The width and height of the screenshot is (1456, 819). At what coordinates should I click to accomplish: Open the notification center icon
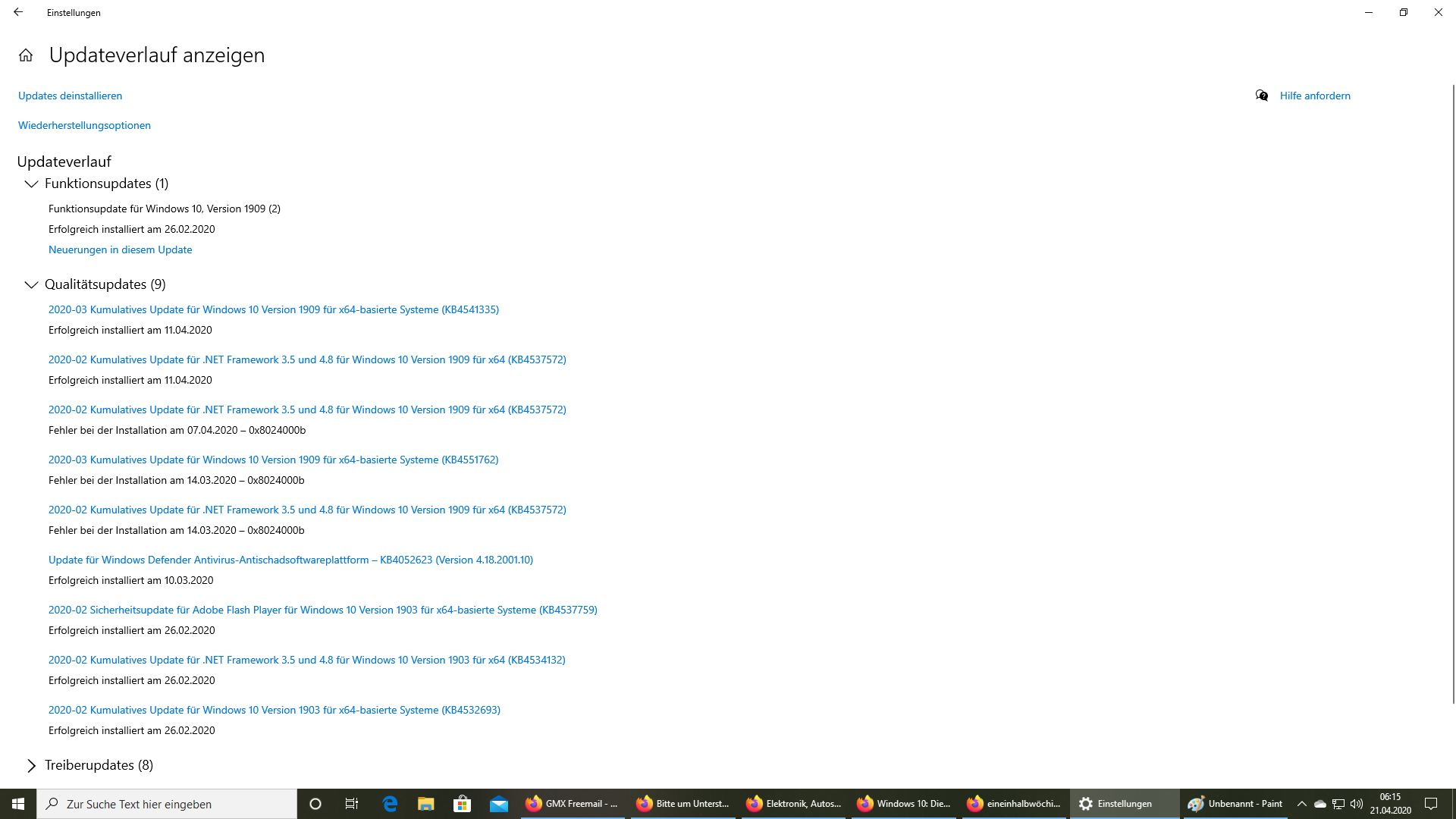[x=1431, y=804]
